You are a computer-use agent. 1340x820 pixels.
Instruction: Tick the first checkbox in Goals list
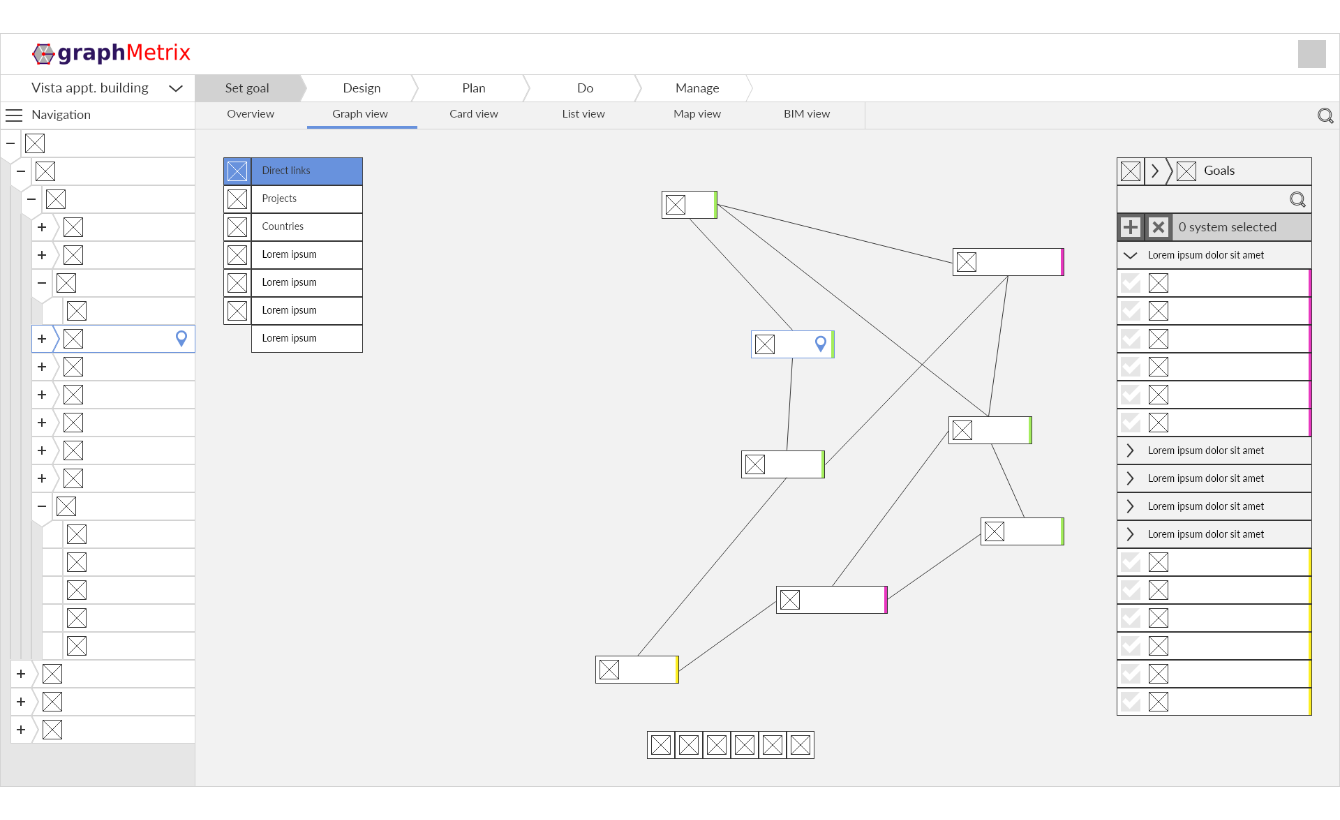pos(1131,283)
